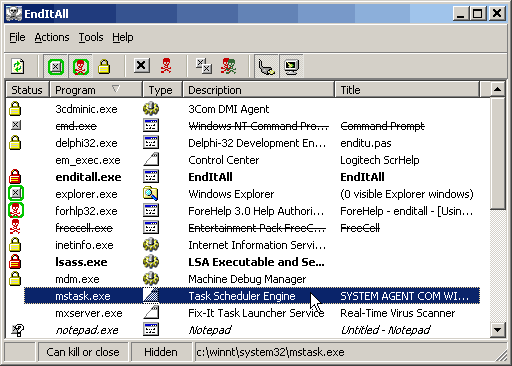Image resolution: width=512 pixels, height=366 pixels.
Task: Select the struck-through cmd.exe entry
Action: click(x=76, y=126)
